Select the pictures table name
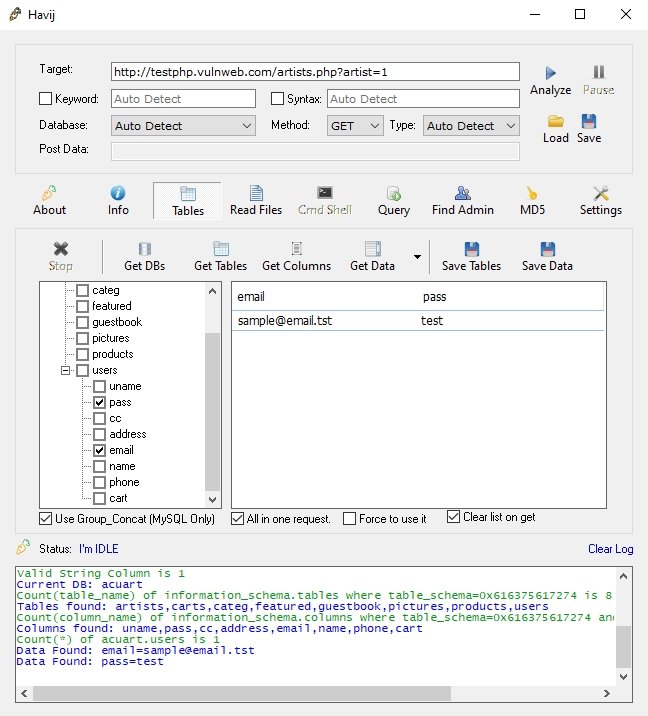Screen dimensions: 648x716 pos(111,338)
